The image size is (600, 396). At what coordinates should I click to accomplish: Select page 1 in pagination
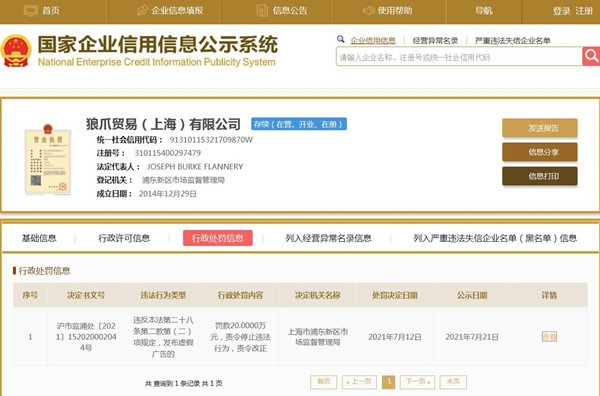pyautogui.click(x=388, y=381)
